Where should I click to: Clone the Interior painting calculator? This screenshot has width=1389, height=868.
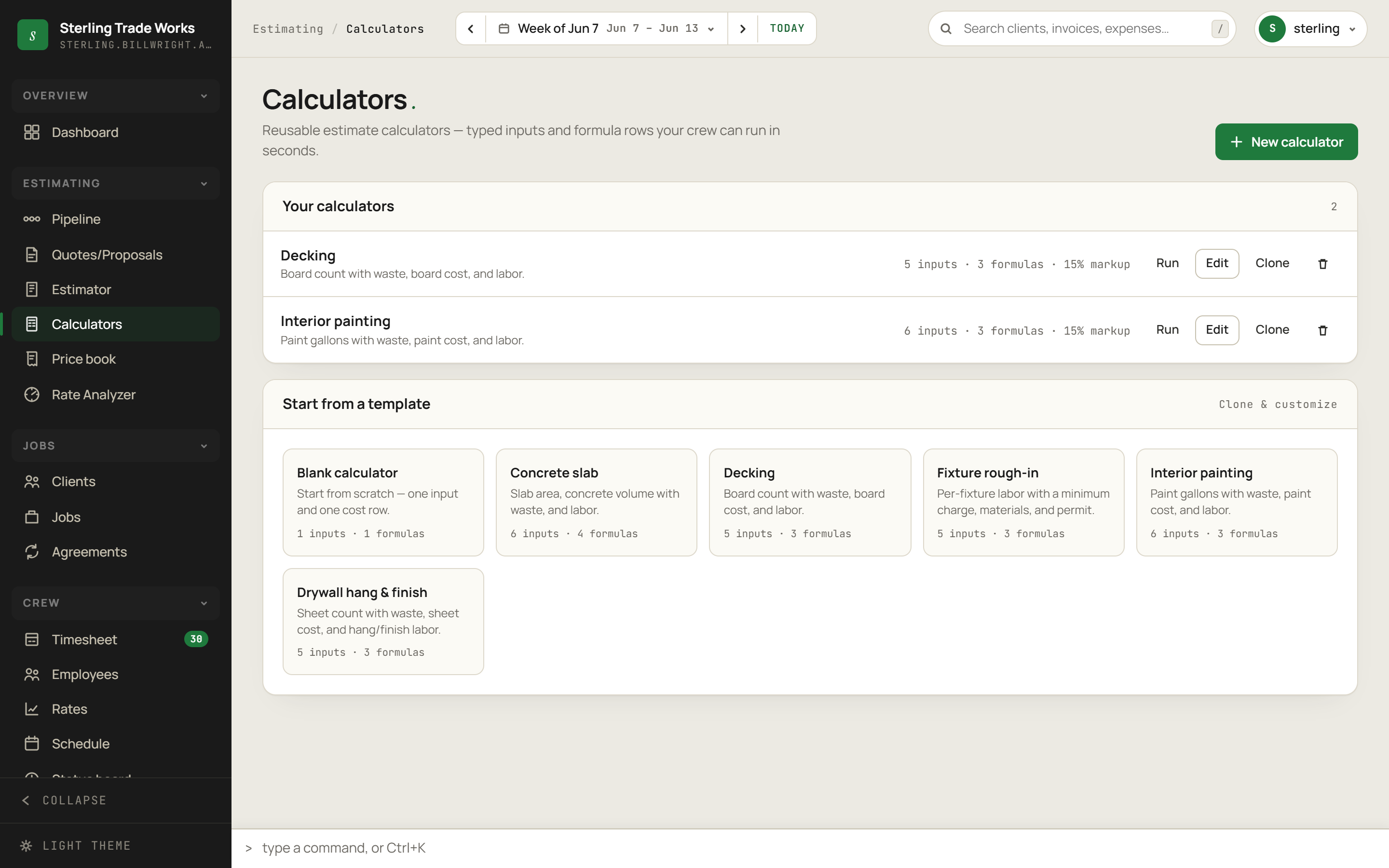[x=1272, y=330]
